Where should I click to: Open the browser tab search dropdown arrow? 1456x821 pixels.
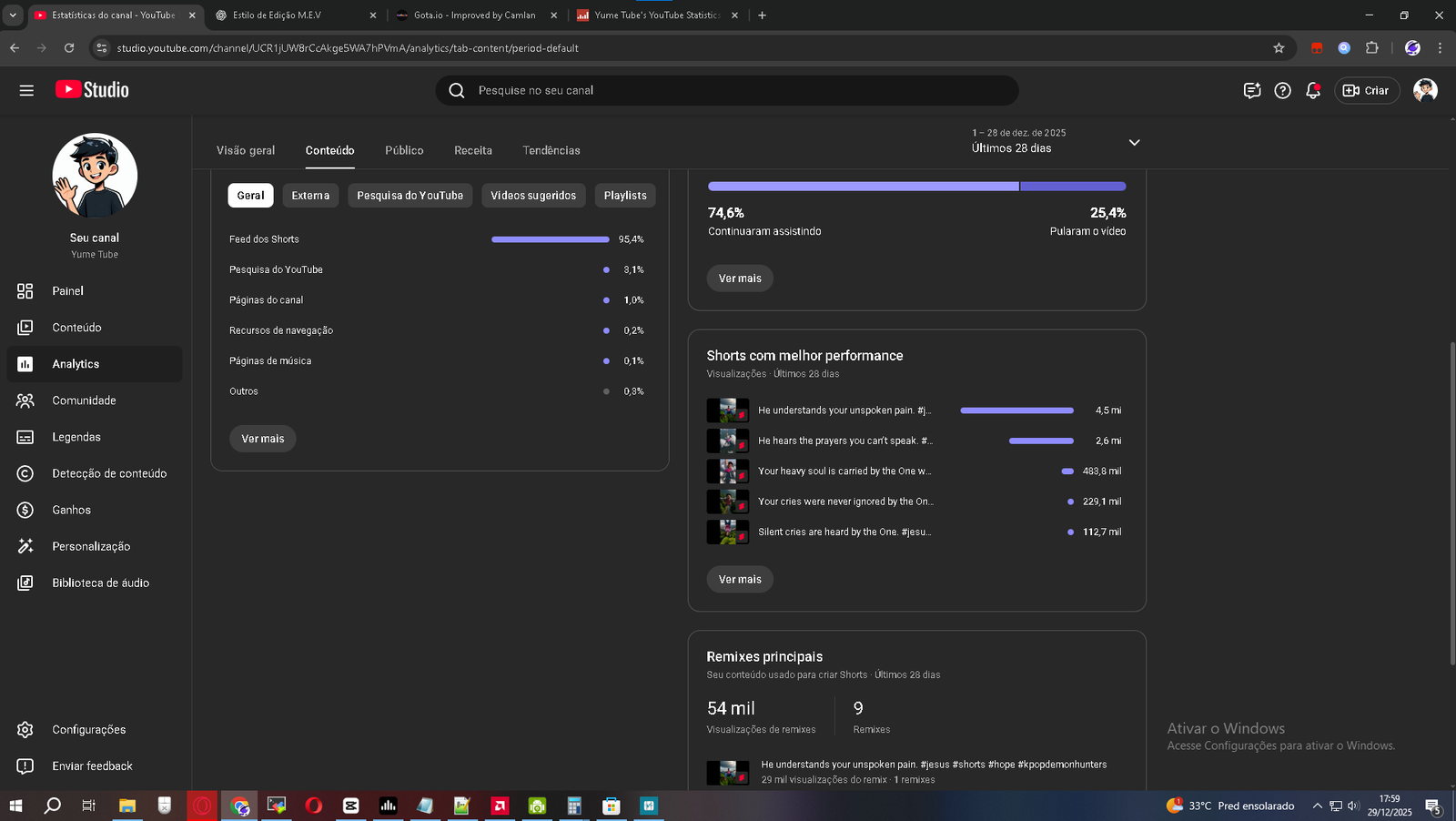[13, 15]
